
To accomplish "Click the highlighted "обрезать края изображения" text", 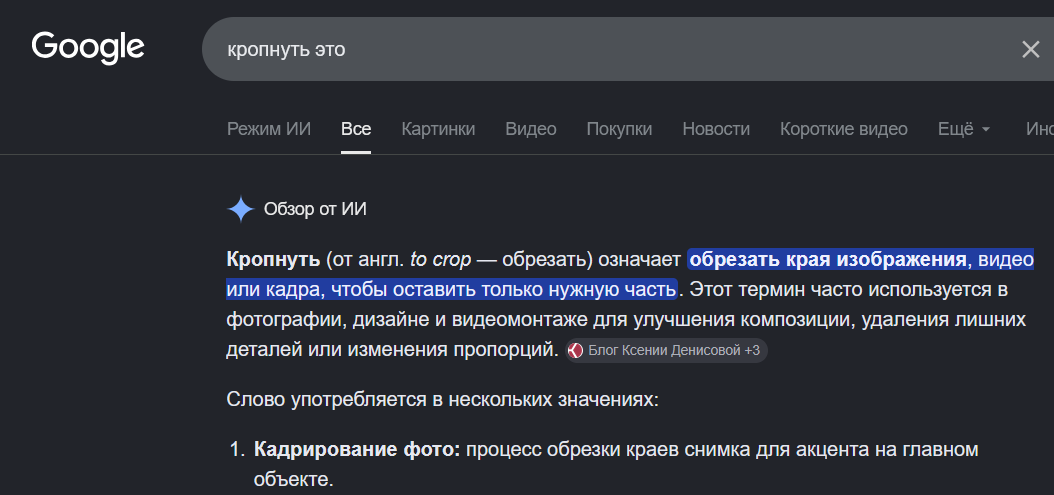I will (828, 260).
